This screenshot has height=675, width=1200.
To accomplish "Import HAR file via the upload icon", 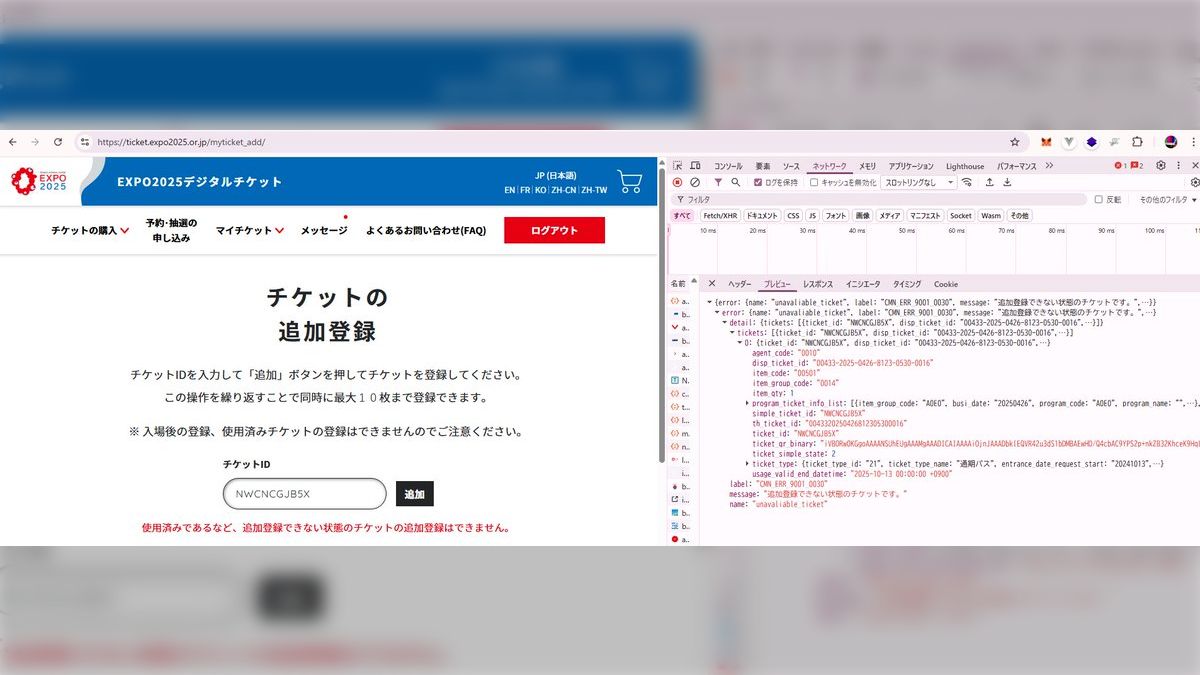I will (x=988, y=182).
